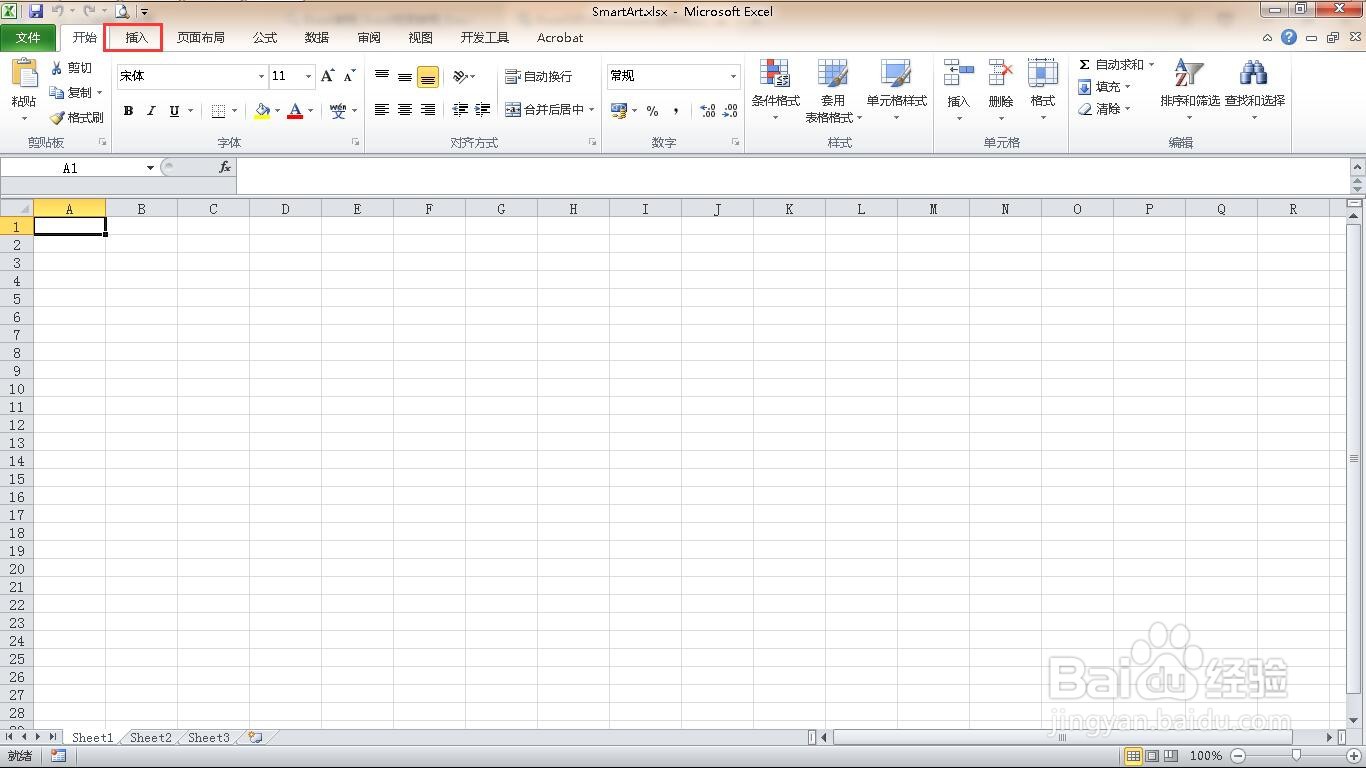Switch to 数据 (Data) tab
The width and height of the screenshot is (1366, 768).
click(317, 38)
